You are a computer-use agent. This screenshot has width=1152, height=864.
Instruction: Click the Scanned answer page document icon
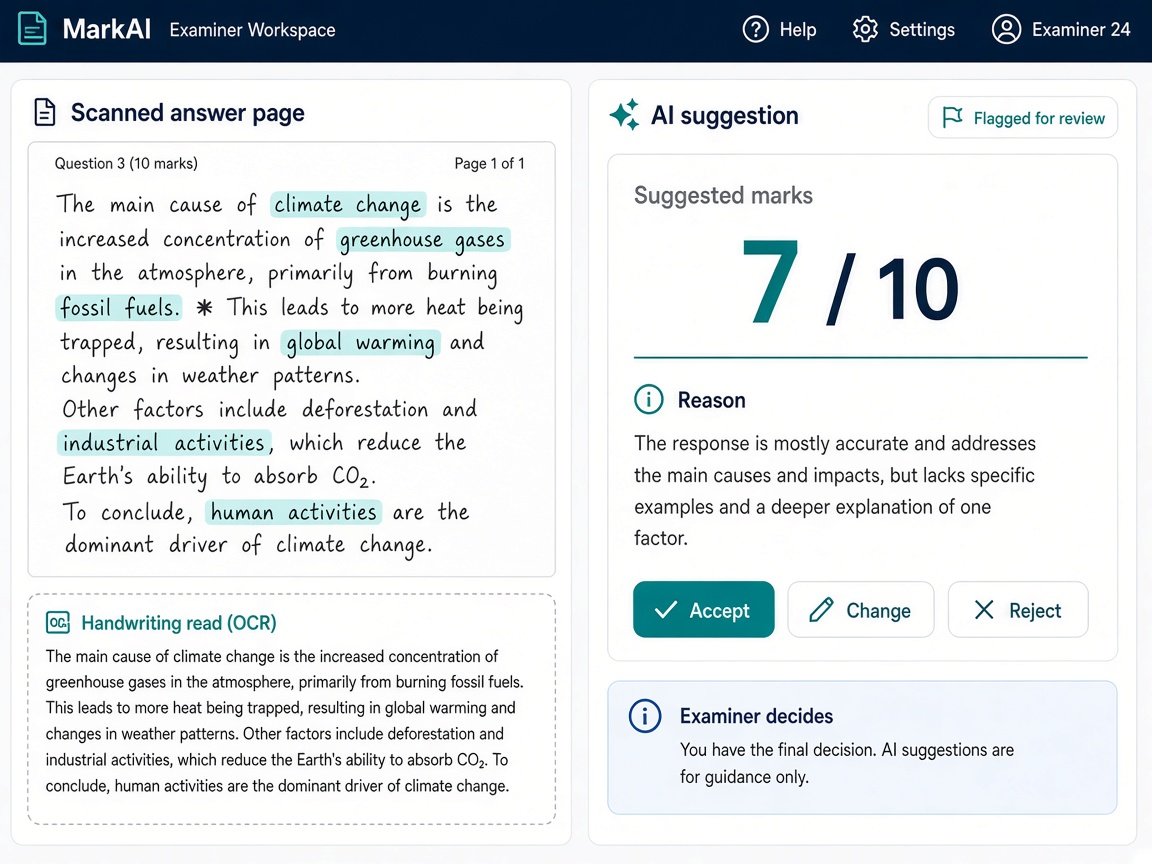[x=45, y=112]
